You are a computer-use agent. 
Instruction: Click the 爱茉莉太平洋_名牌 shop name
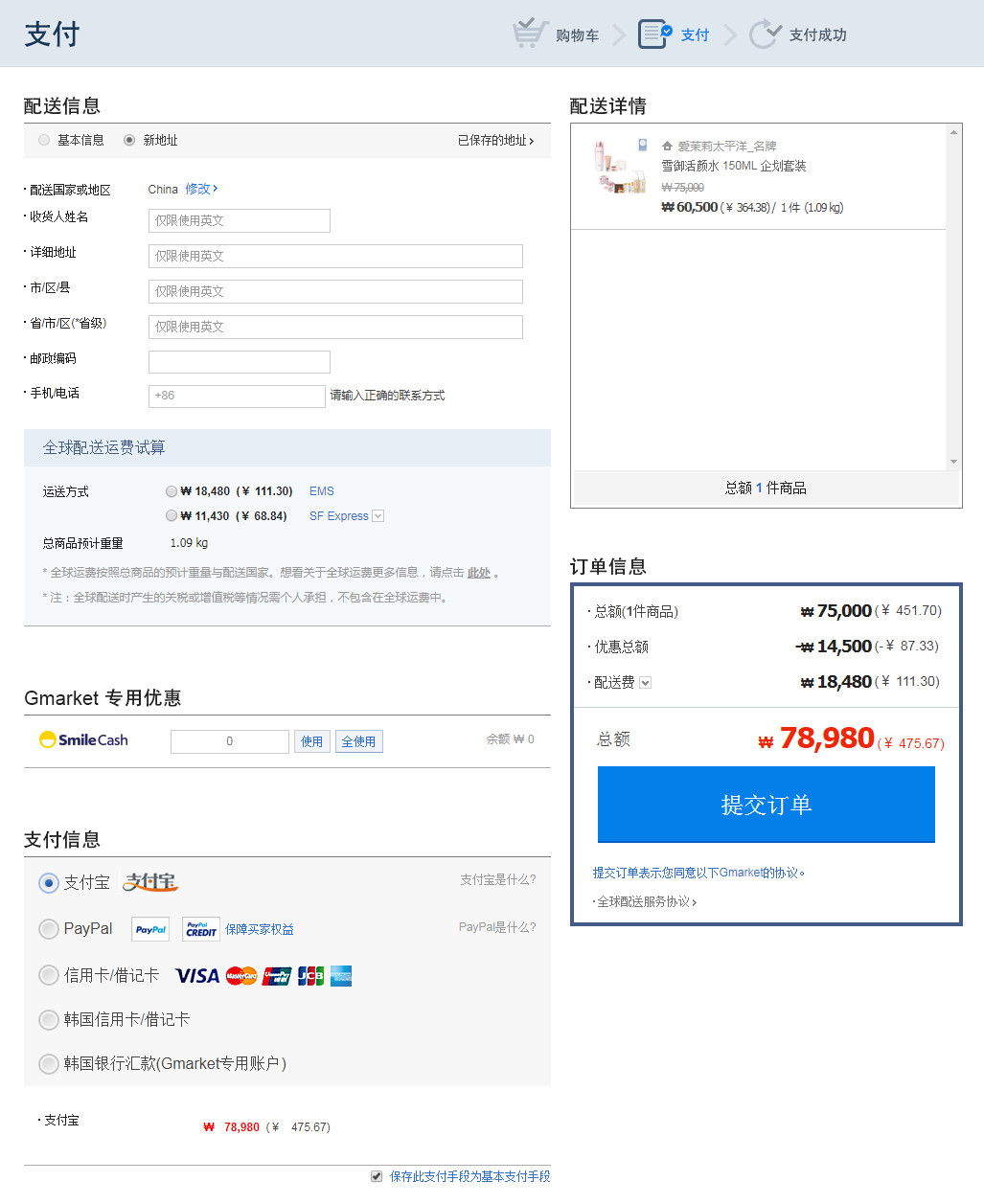tap(727, 147)
